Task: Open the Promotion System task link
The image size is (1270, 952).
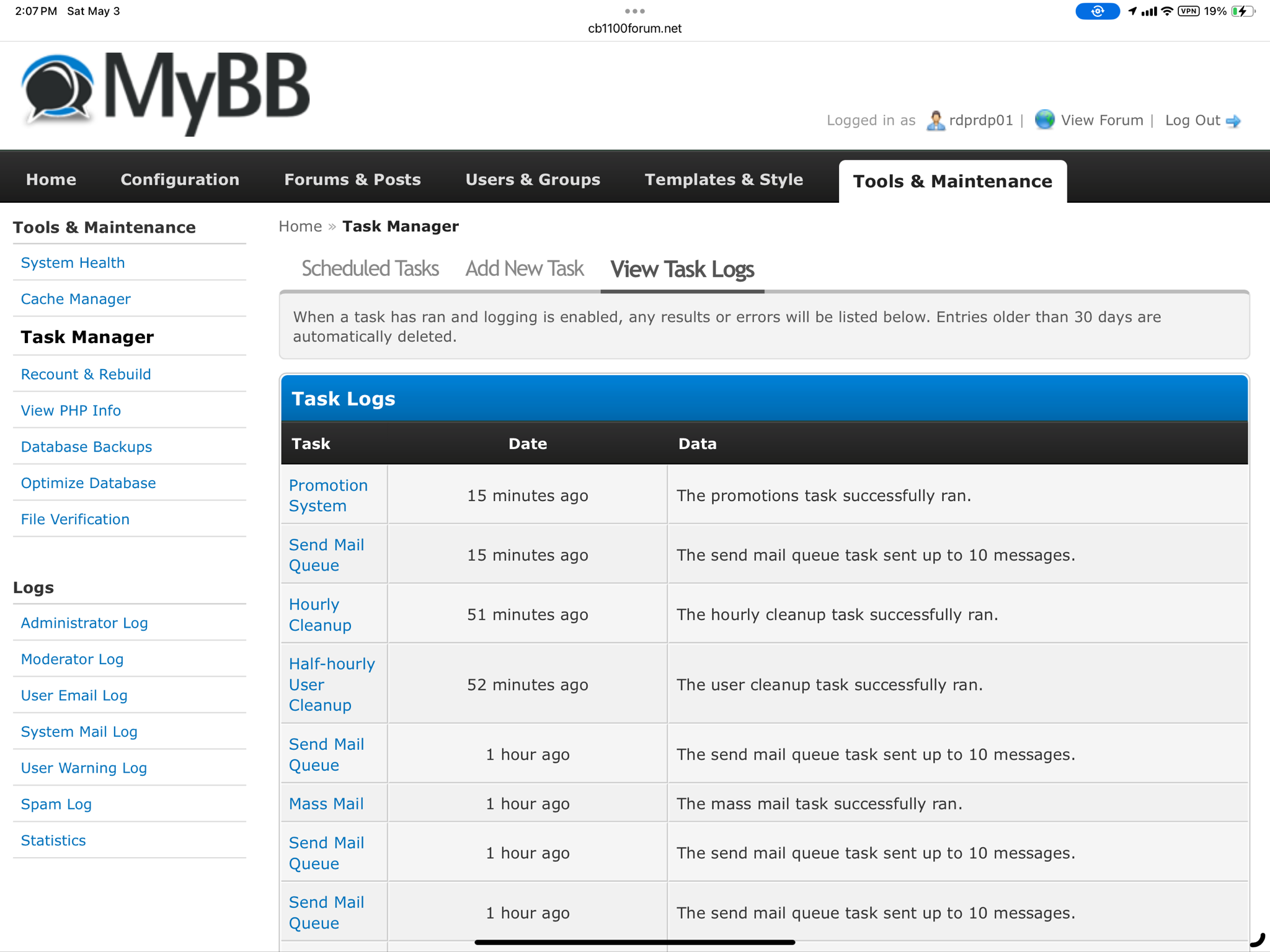Action: point(328,496)
